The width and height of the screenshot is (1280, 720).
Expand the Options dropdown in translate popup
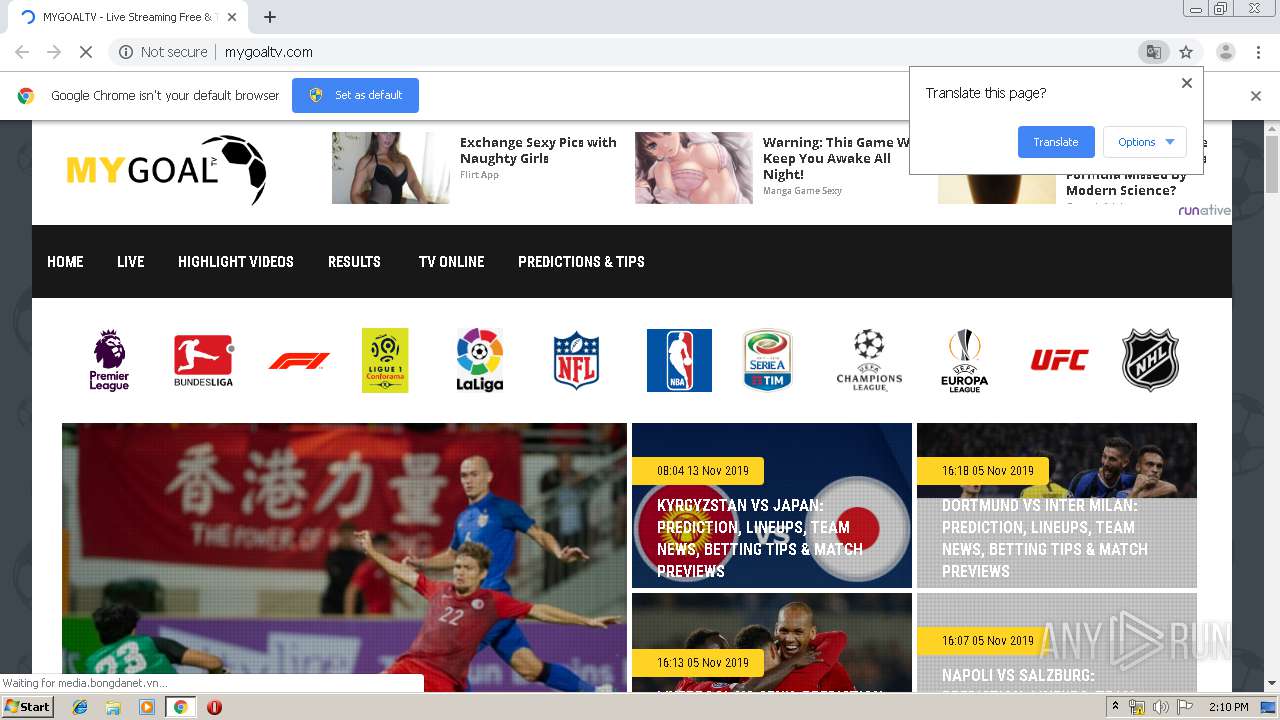pos(1145,142)
